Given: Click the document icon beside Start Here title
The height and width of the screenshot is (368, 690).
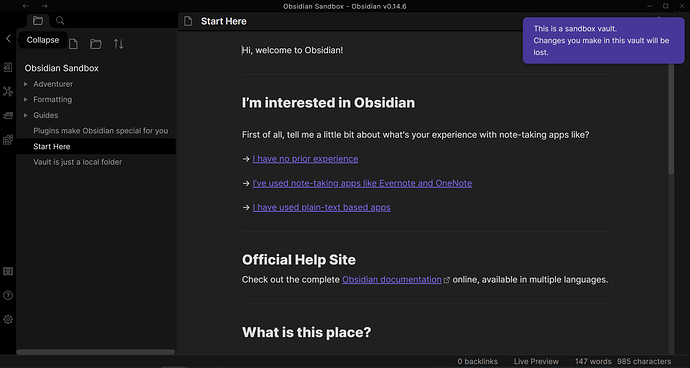Looking at the screenshot, I should tap(188, 21).
